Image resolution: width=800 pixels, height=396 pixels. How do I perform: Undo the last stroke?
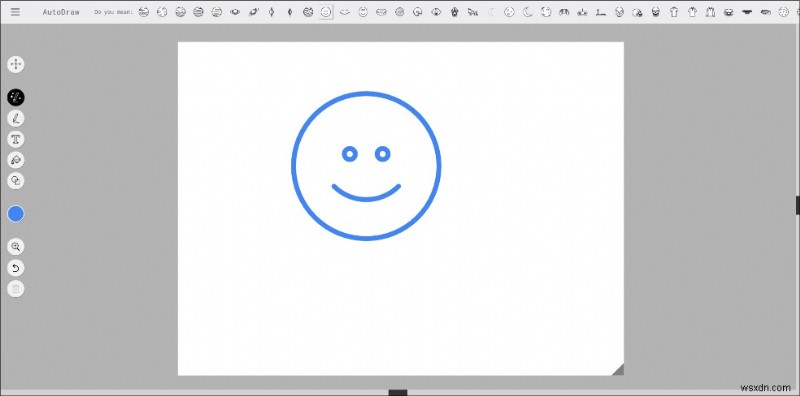(x=16, y=268)
